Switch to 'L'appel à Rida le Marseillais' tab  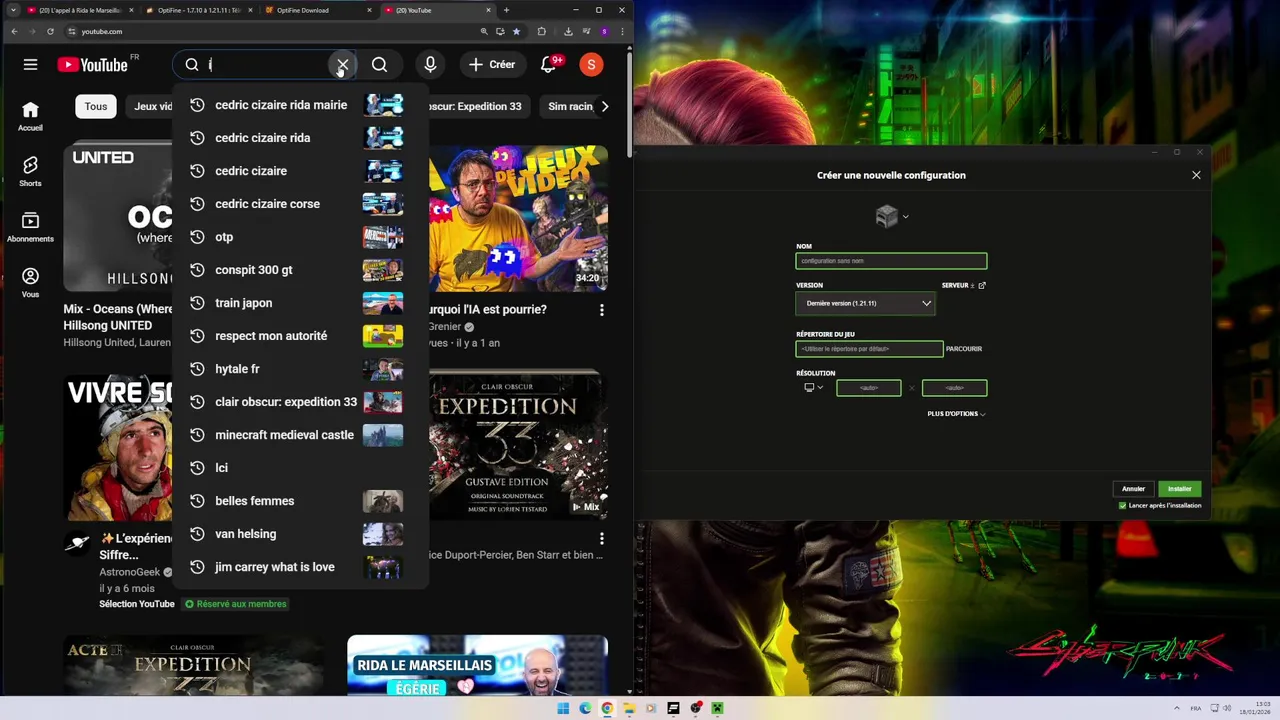79,10
